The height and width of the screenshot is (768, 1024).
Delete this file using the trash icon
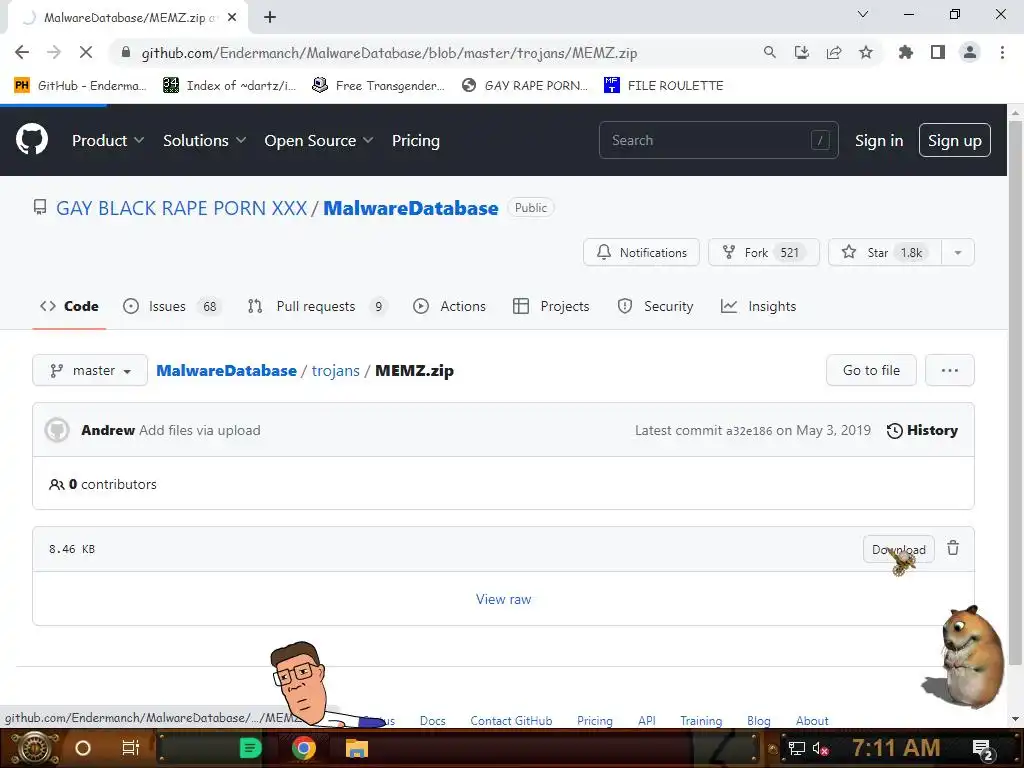pyautogui.click(x=953, y=549)
